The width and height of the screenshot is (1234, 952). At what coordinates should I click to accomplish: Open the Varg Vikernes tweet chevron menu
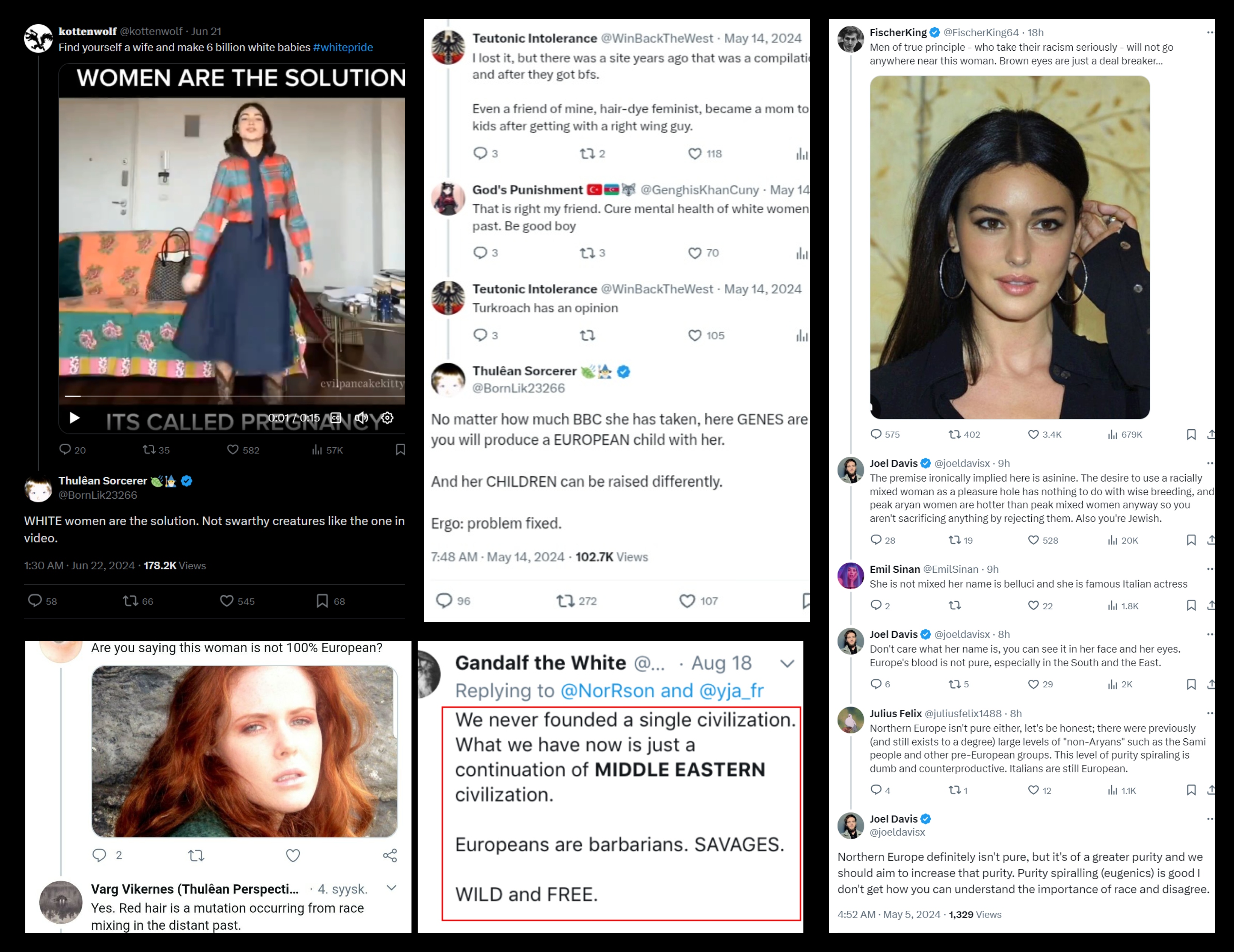point(391,888)
